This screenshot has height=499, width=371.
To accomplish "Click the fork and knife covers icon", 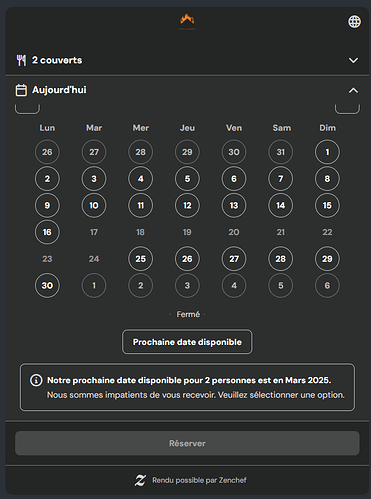I will [21, 60].
